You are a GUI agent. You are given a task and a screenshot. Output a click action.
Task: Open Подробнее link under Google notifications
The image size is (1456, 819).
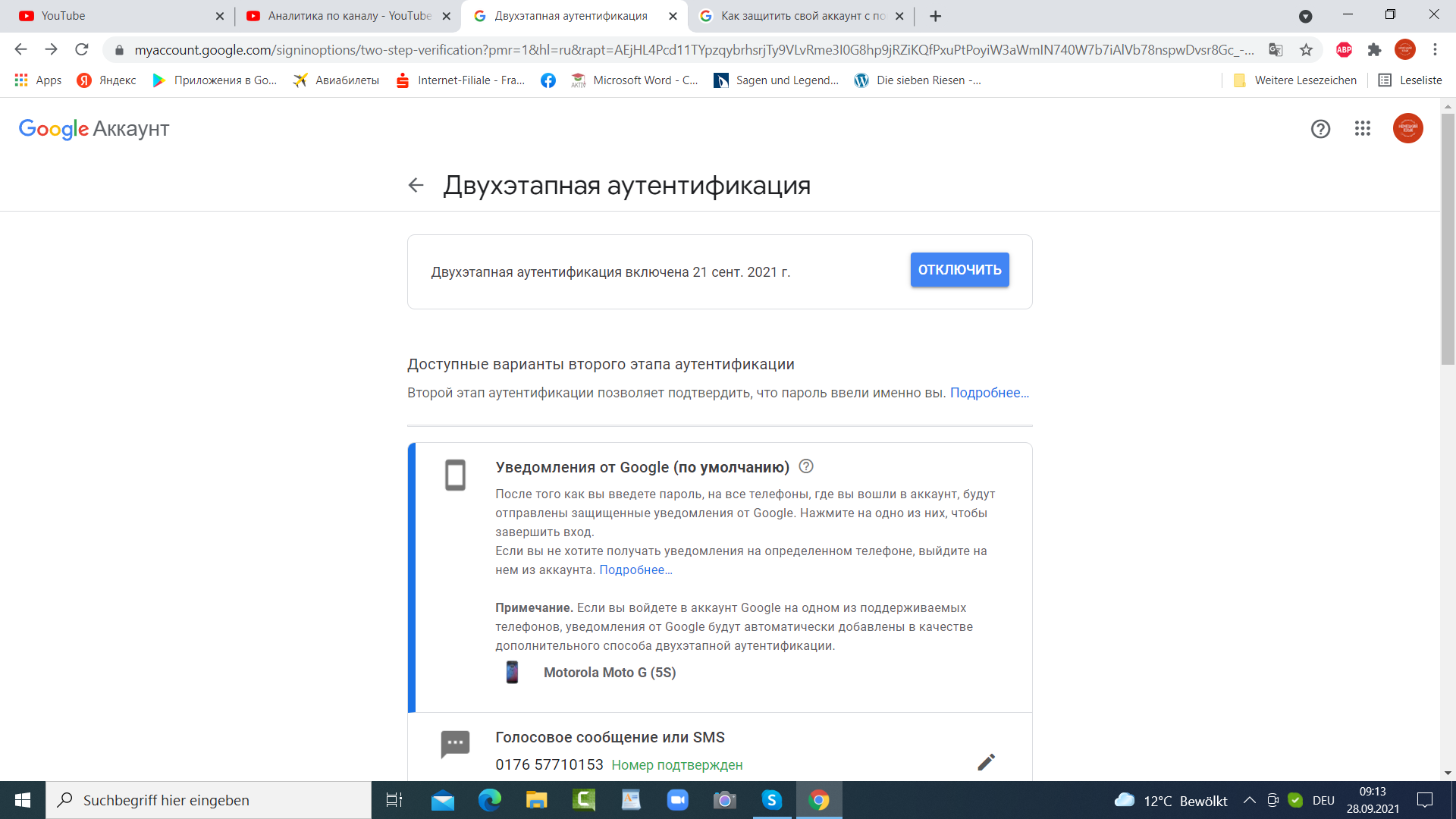635,569
